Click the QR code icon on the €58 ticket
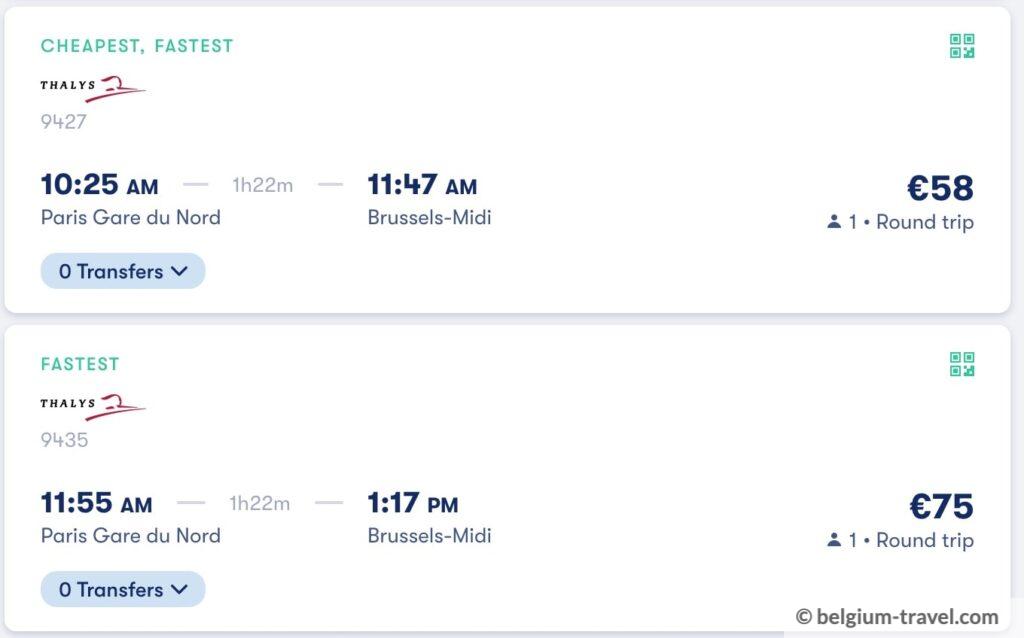The image size is (1024, 638). pos(961,46)
